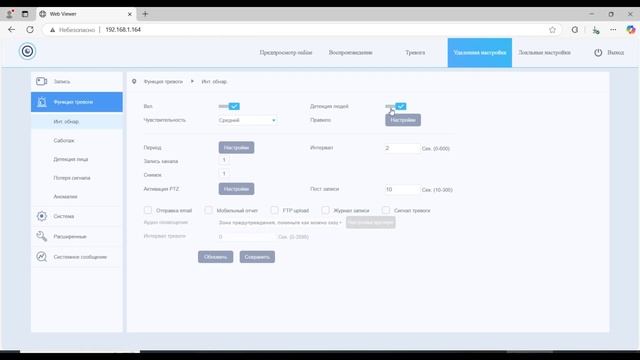Click the Запись camera icon in sidebar

[x=42, y=81]
